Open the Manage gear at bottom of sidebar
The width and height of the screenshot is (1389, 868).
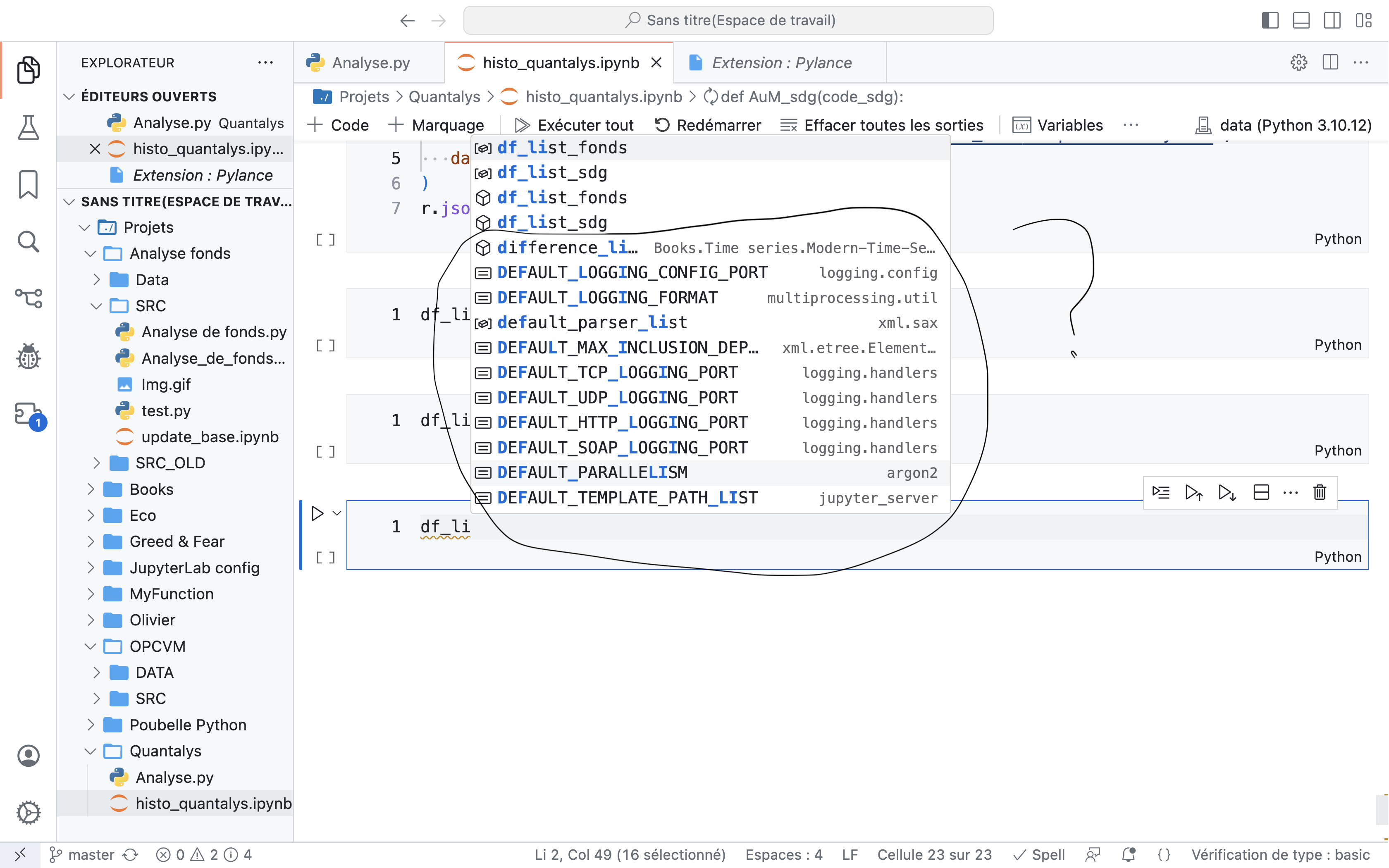tap(28, 812)
